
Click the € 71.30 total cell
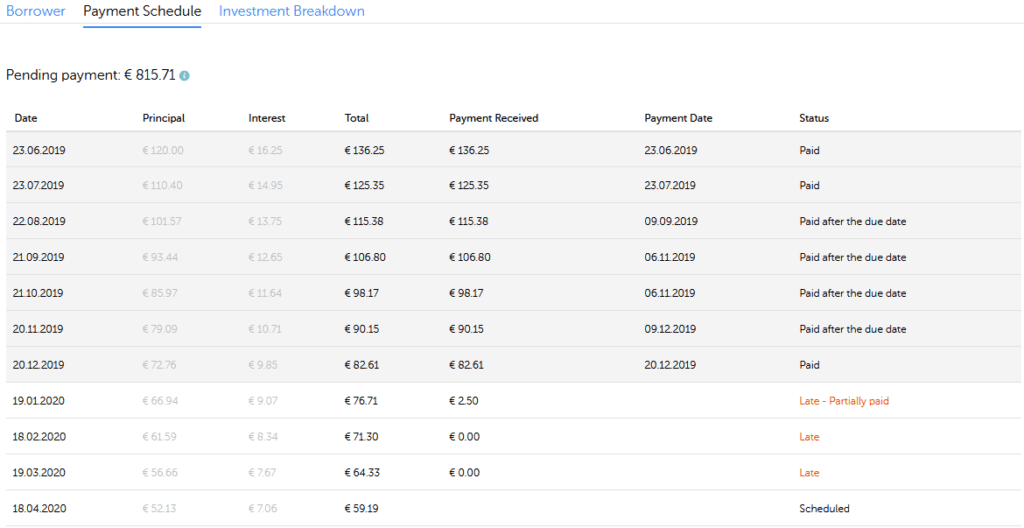(362, 437)
